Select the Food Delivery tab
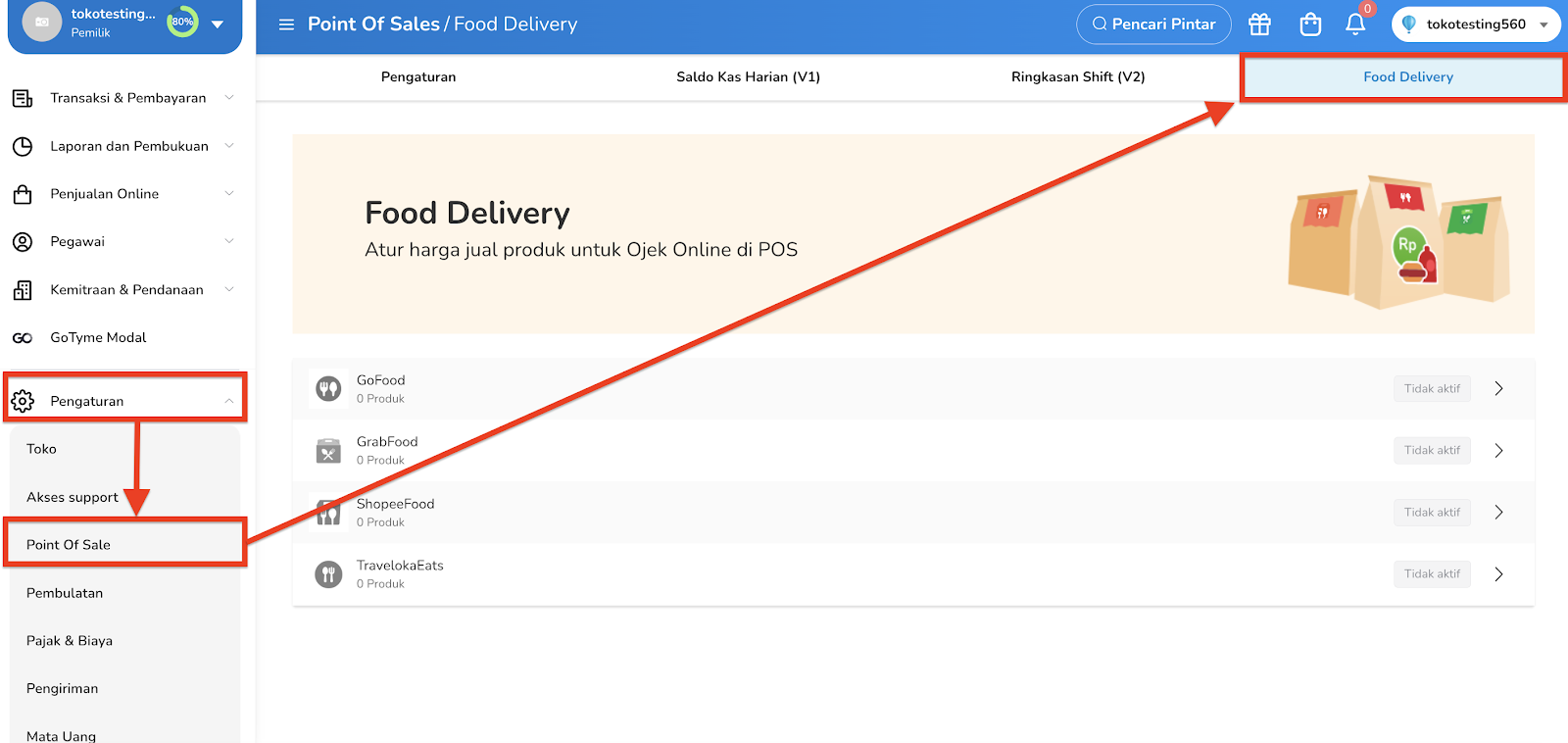Screen dimensions: 1568x743 (x=1408, y=77)
